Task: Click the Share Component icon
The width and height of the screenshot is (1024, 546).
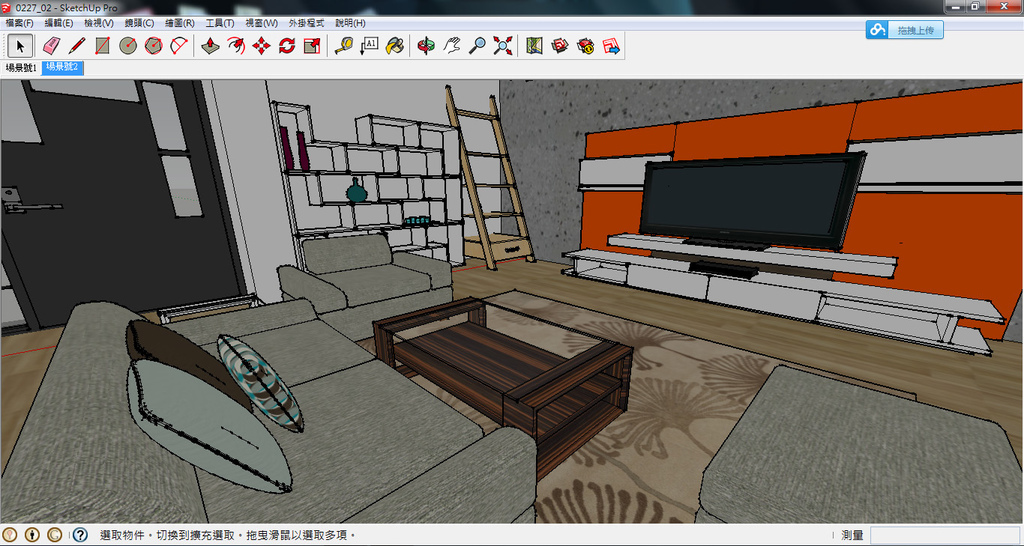Action: (611, 46)
